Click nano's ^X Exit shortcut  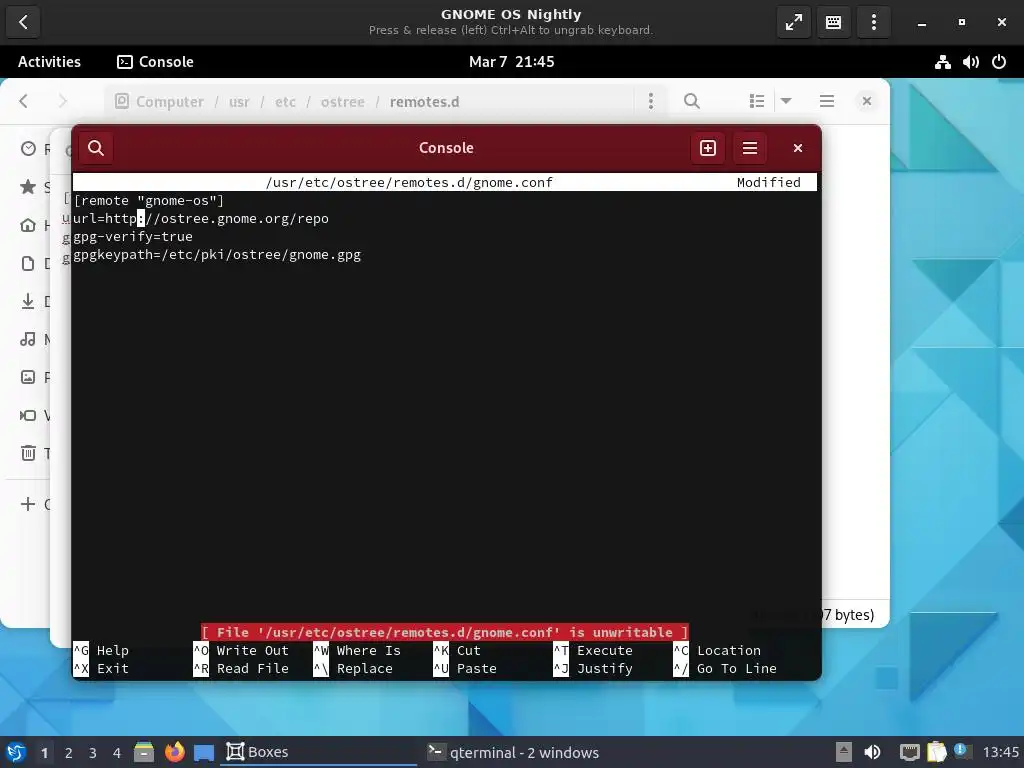[101, 669]
